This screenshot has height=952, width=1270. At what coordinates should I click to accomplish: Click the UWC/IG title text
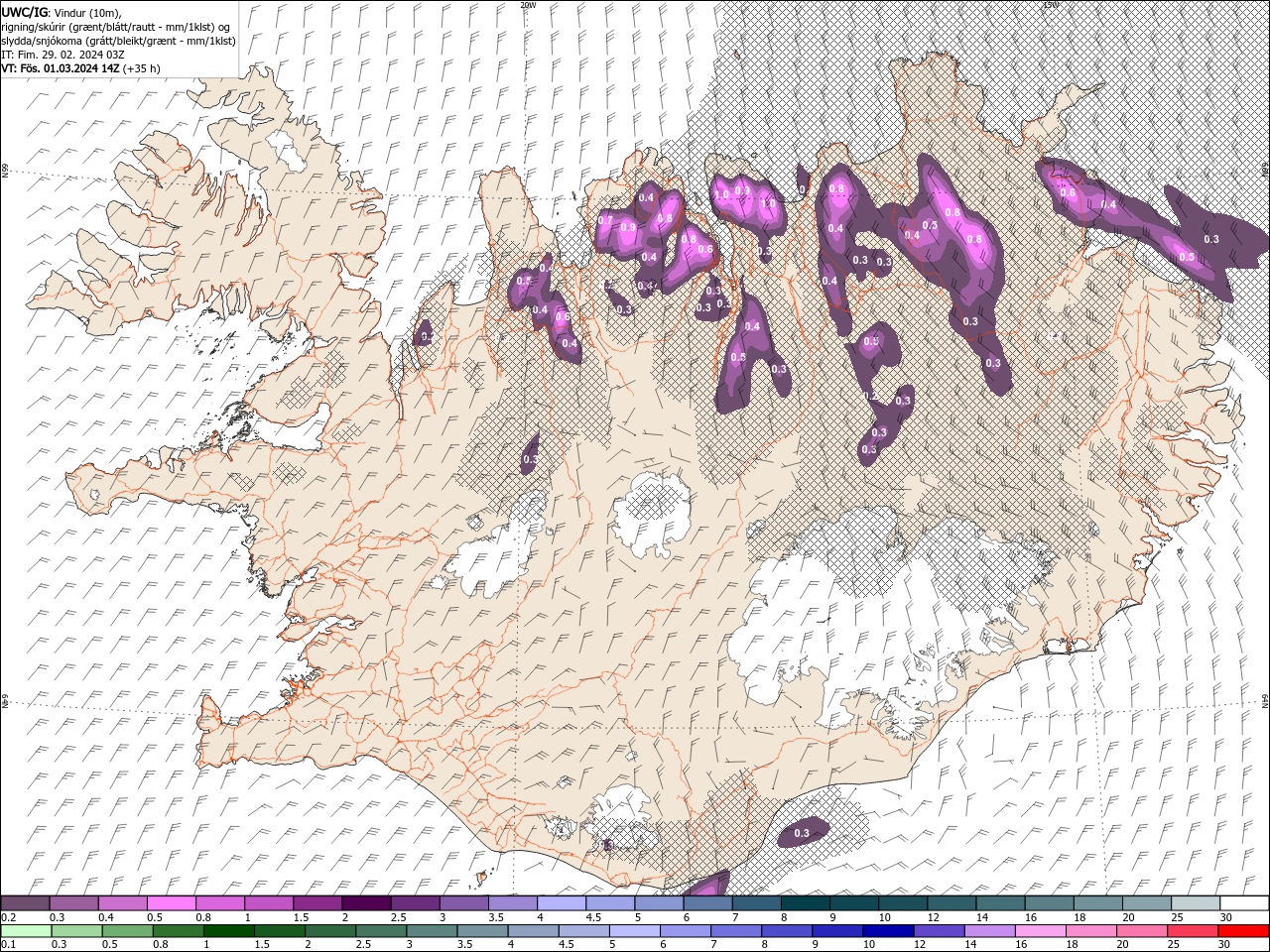pyautogui.click(x=23, y=12)
